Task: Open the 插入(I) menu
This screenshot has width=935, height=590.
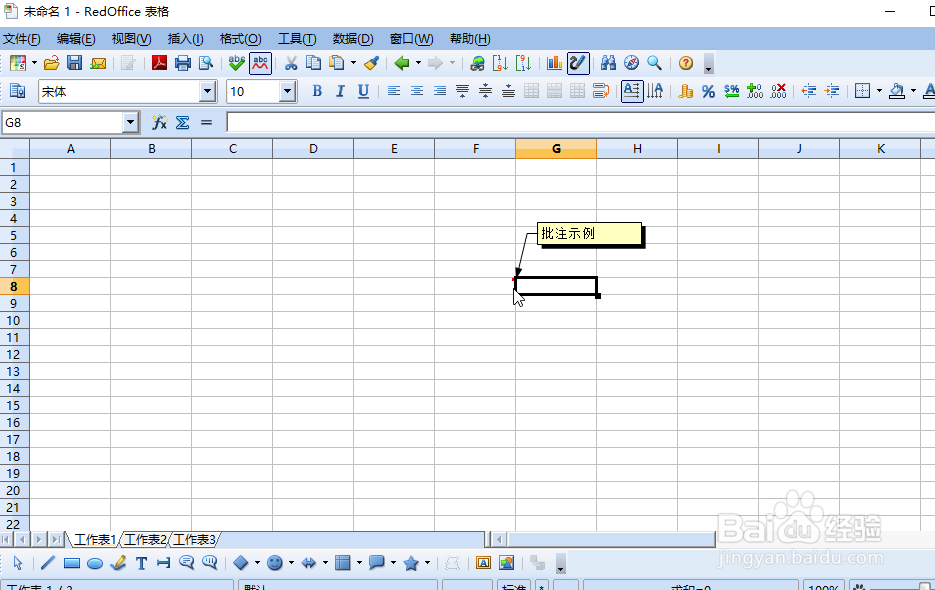Action: click(x=185, y=39)
